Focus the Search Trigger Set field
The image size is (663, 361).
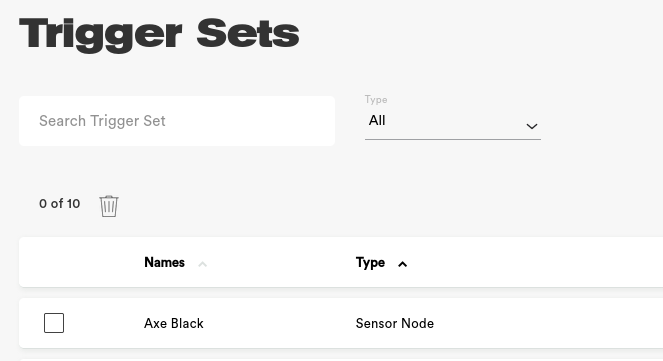pyautogui.click(x=177, y=121)
